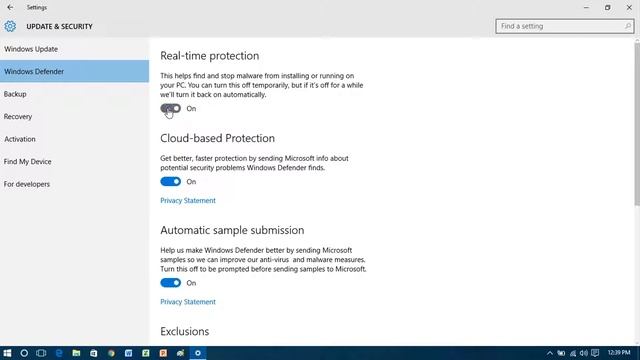
Task: Open network status in system tray
Action: 573,353
